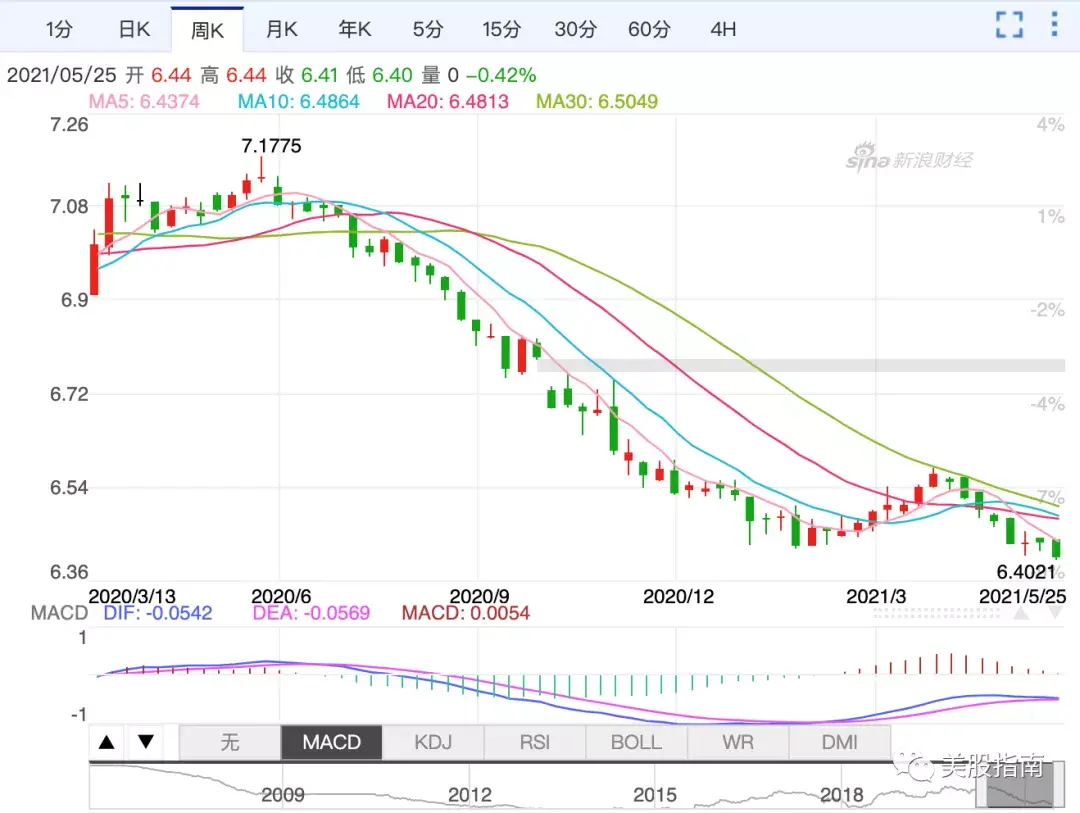Select the KDJ indicator button
This screenshot has height=813, width=1080.
tap(433, 742)
